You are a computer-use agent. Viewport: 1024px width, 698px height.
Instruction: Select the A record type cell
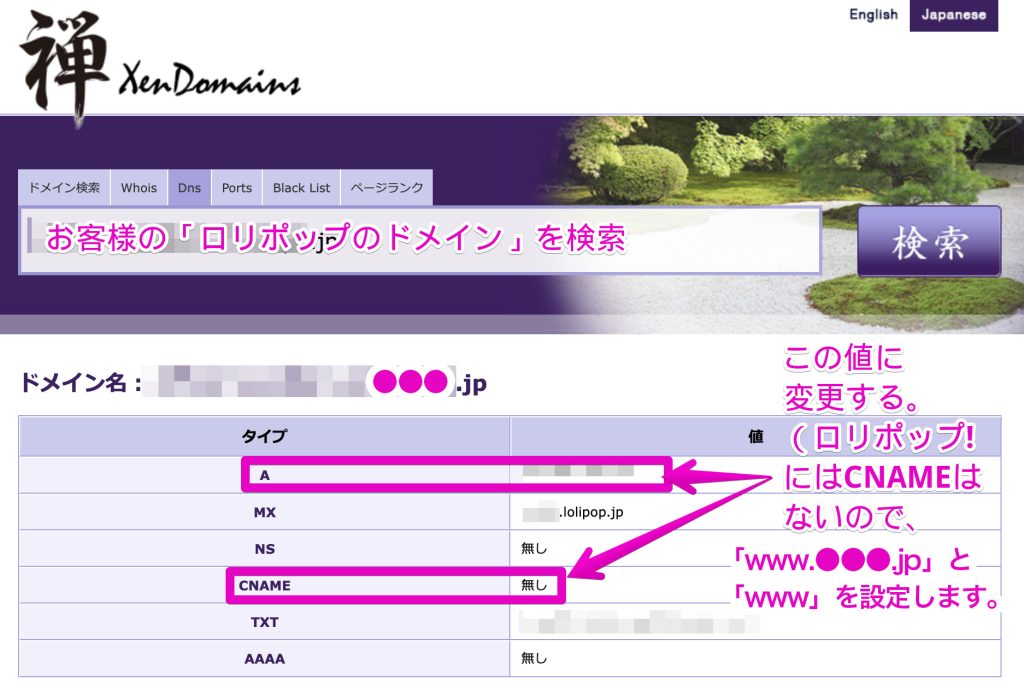[x=264, y=475]
